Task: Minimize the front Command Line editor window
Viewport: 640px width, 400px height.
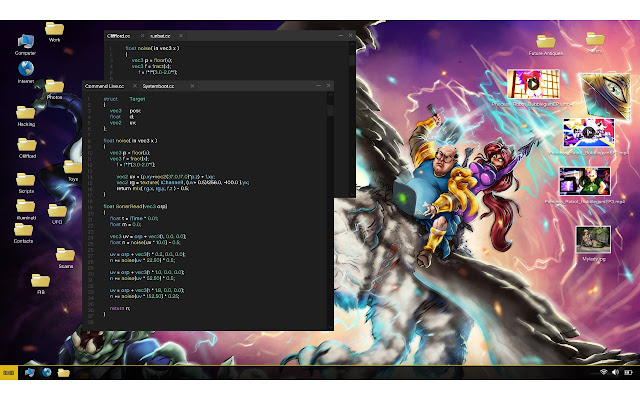Action: click(318, 86)
